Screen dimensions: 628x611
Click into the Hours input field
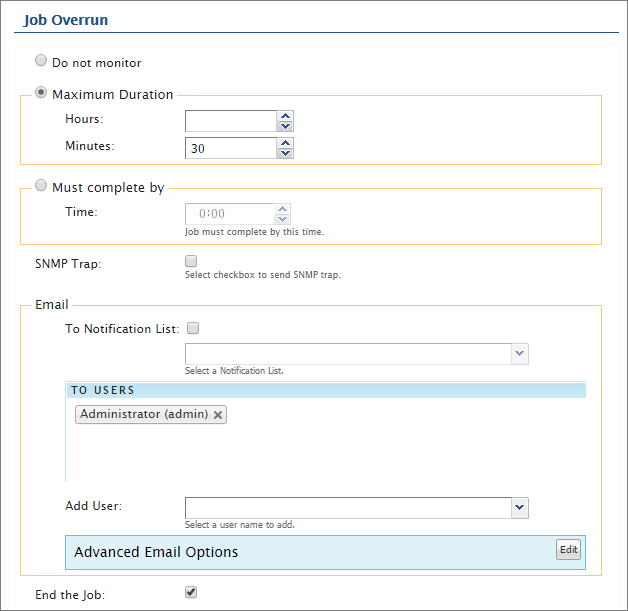[x=230, y=121]
